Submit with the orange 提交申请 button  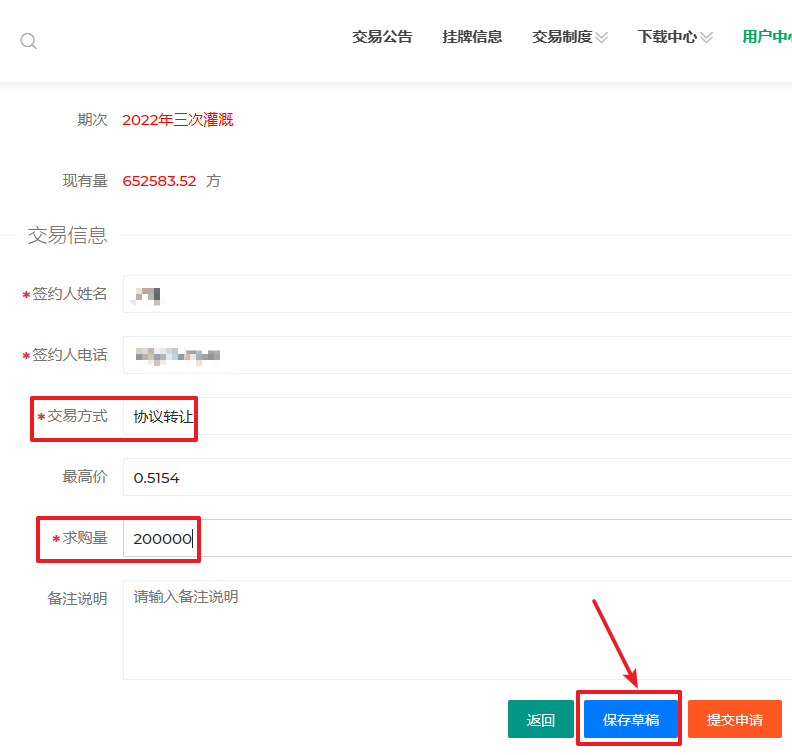pos(734,719)
